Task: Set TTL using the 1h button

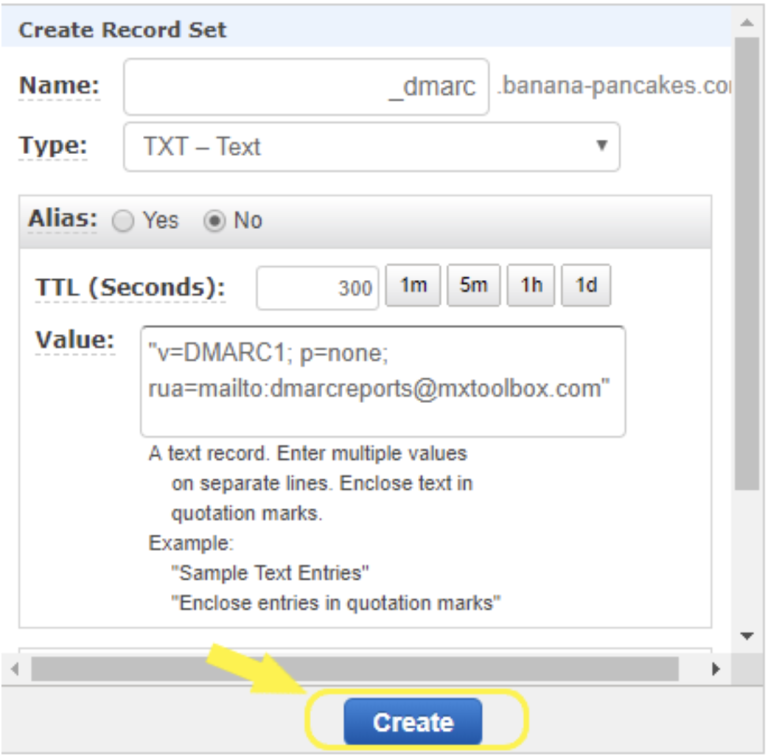Action: click(531, 286)
